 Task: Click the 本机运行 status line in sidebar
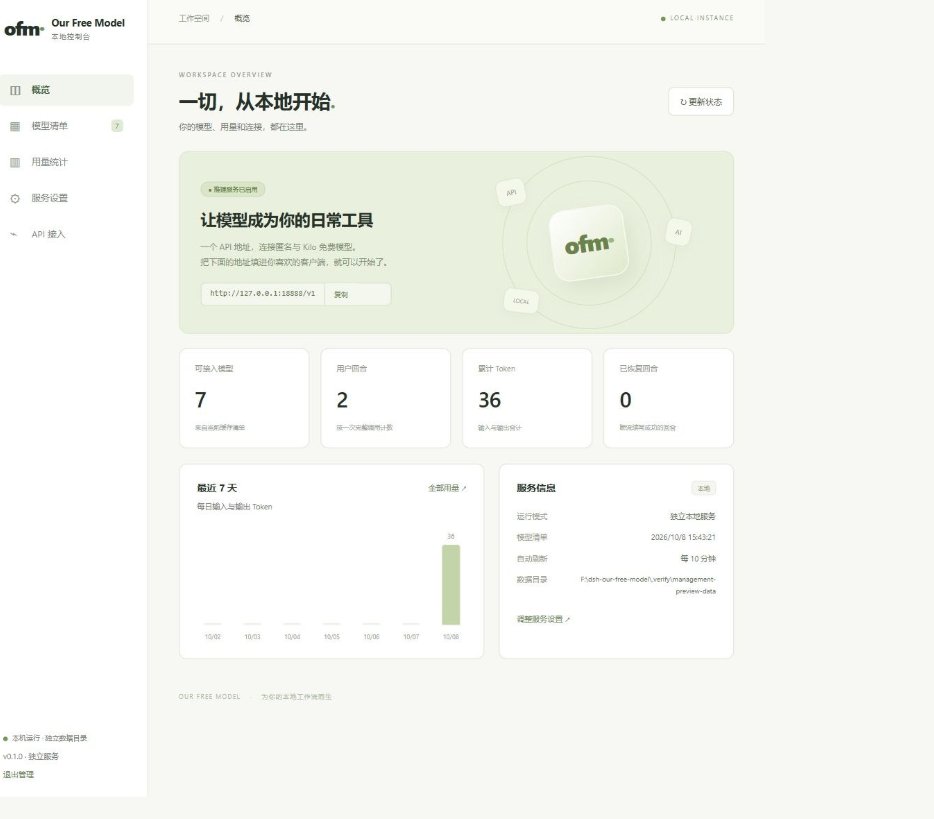(x=45, y=738)
